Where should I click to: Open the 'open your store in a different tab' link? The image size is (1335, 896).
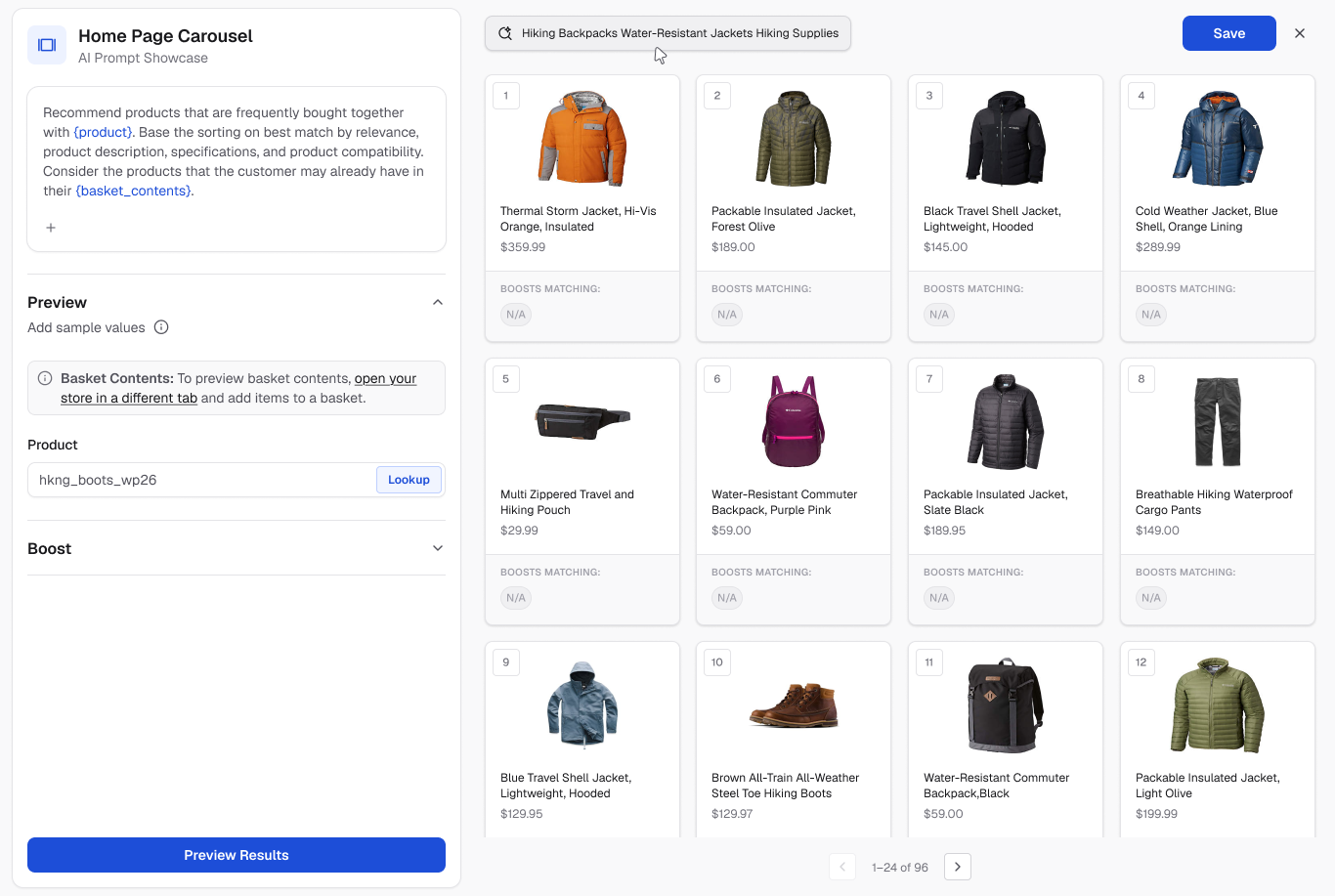(238, 388)
